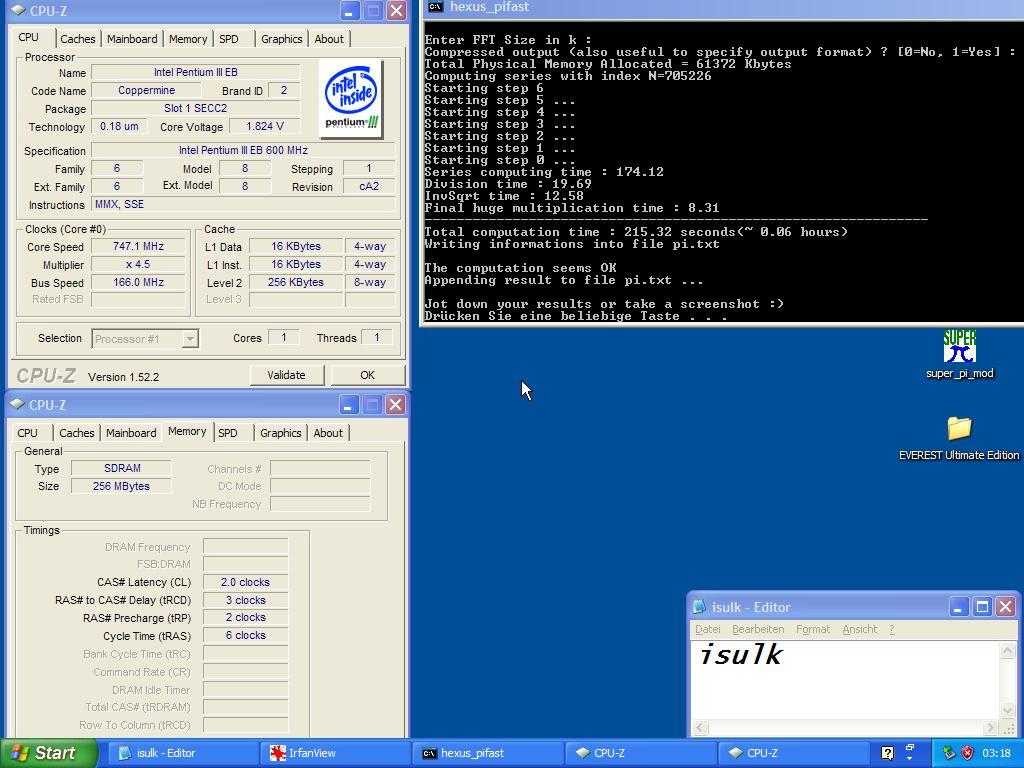Click the Core Speed value '747.1 MHz'
1024x768 pixels.
[138, 246]
